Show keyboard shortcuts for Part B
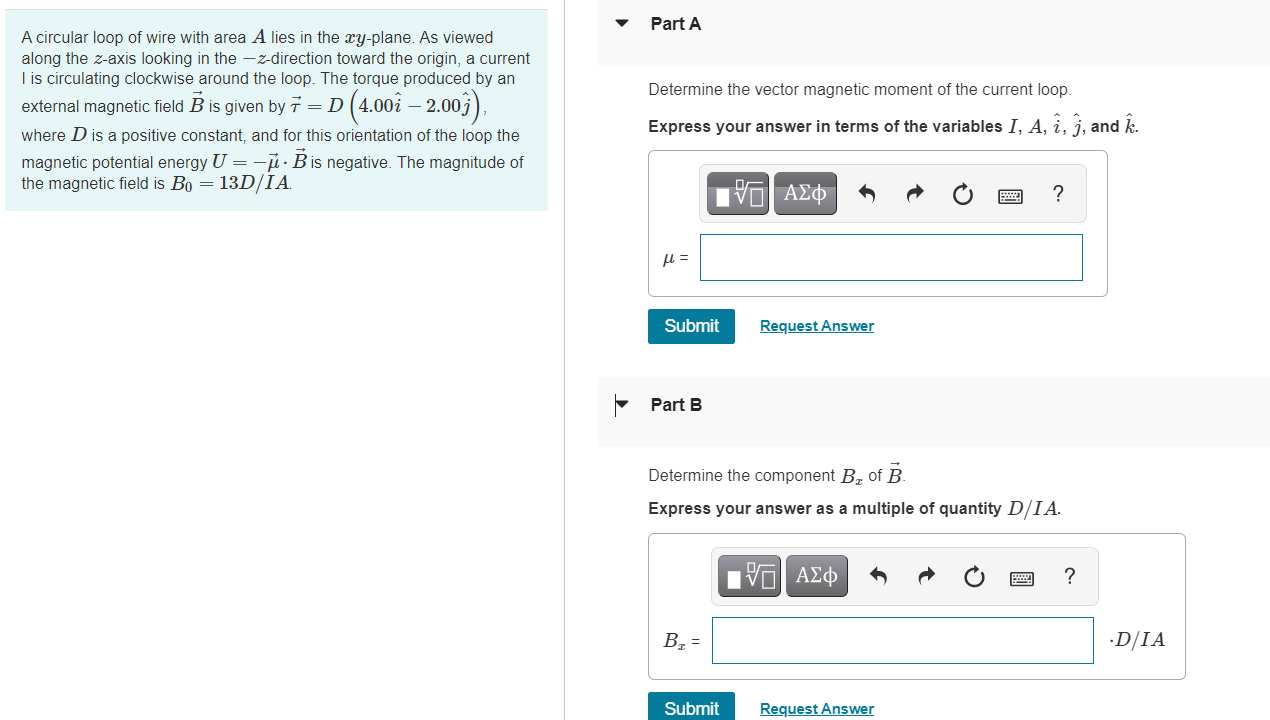 click(1022, 578)
